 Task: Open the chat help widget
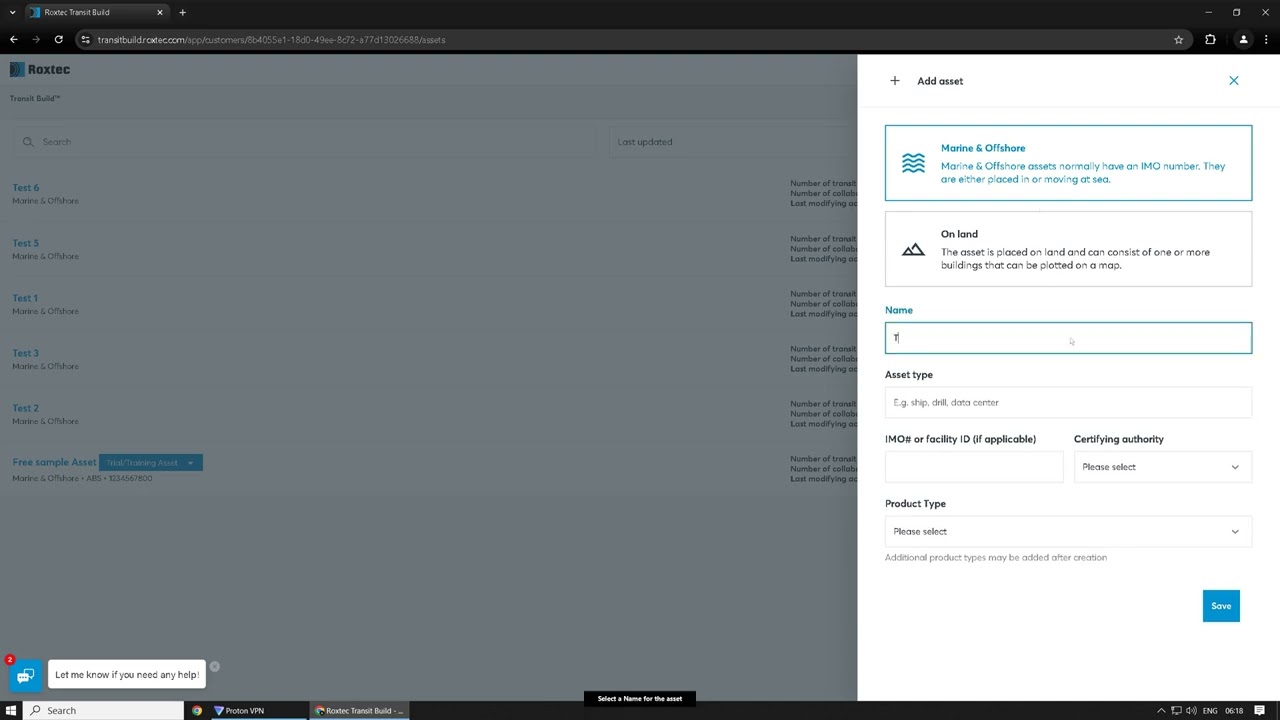25,676
